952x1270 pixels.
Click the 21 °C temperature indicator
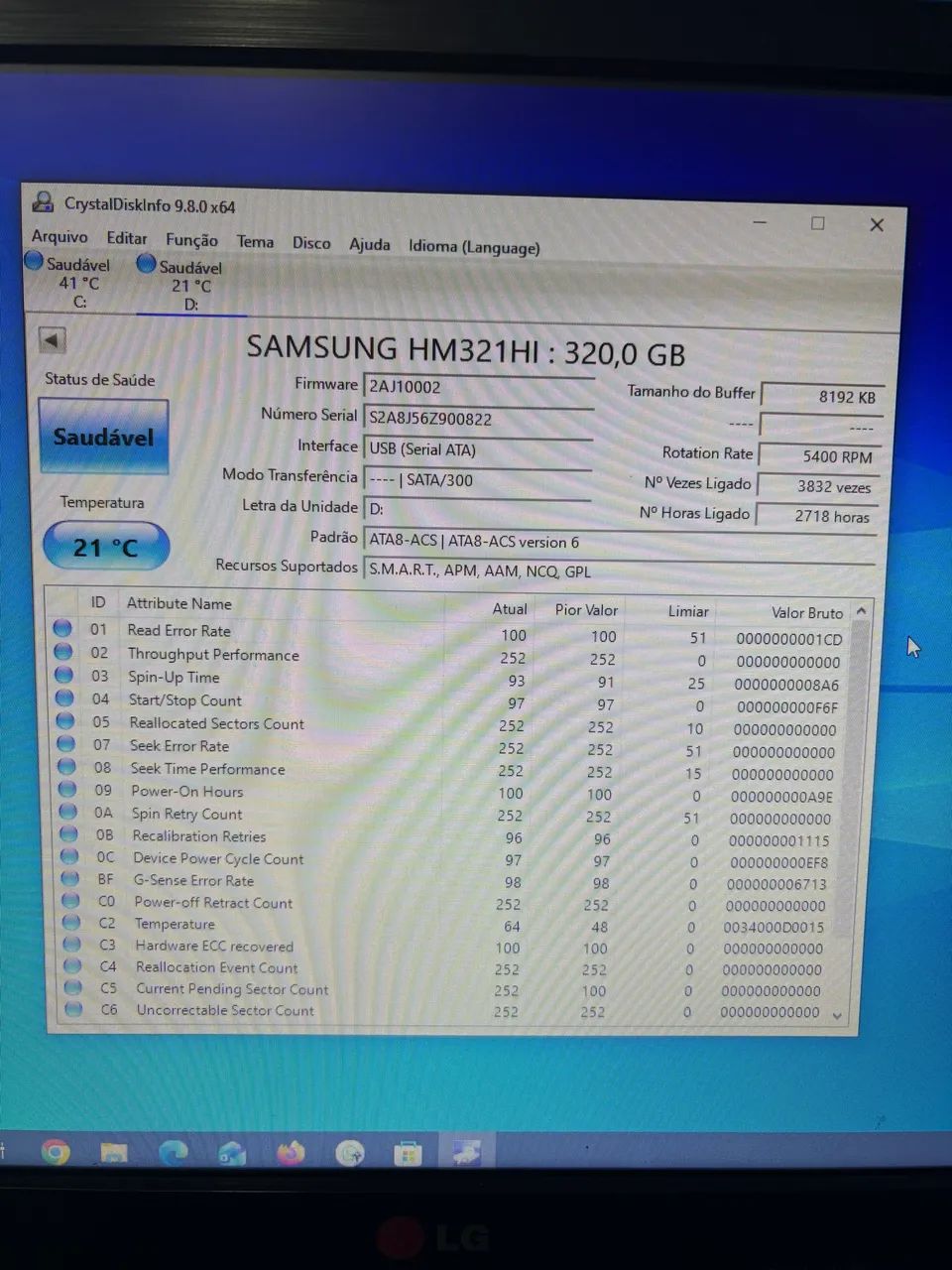(106, 547)
